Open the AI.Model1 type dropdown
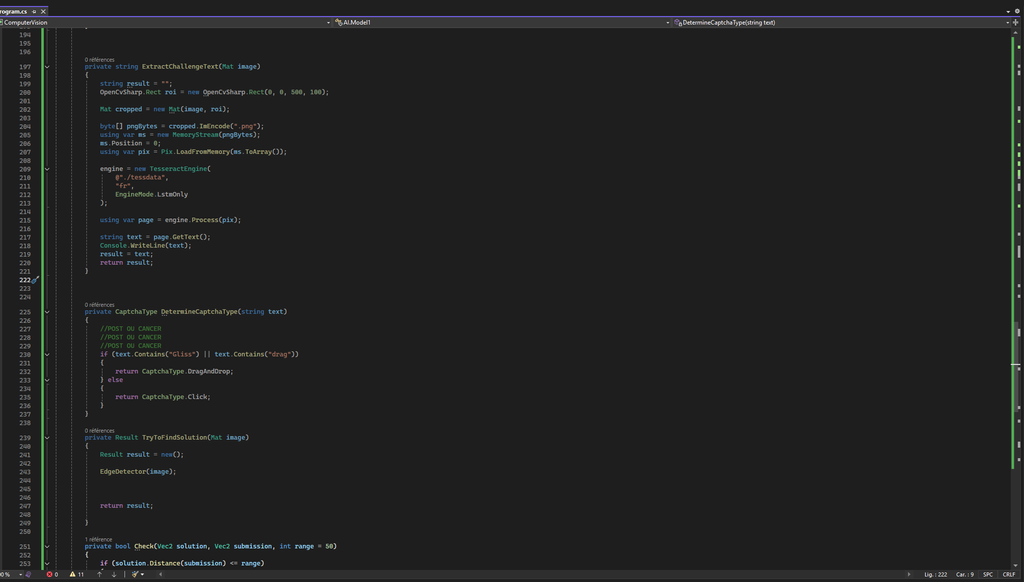 click(x=500, y=22)
